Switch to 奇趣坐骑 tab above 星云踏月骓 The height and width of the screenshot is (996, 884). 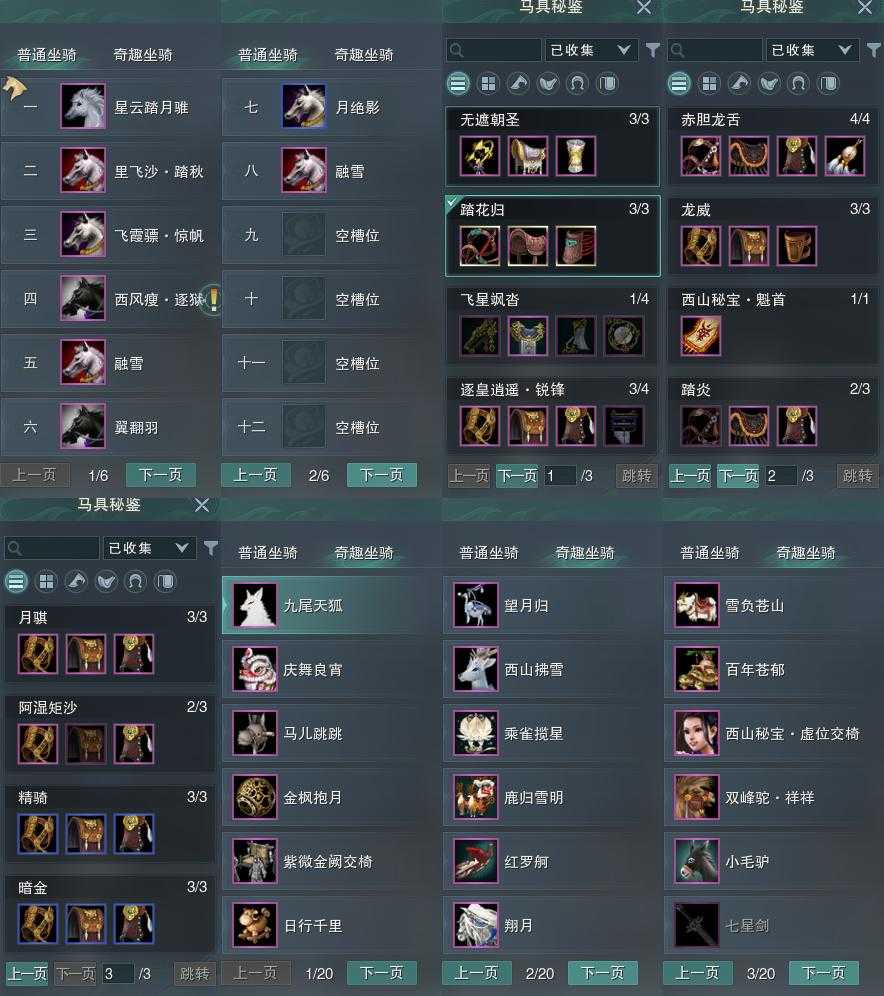tap(142, 55)
